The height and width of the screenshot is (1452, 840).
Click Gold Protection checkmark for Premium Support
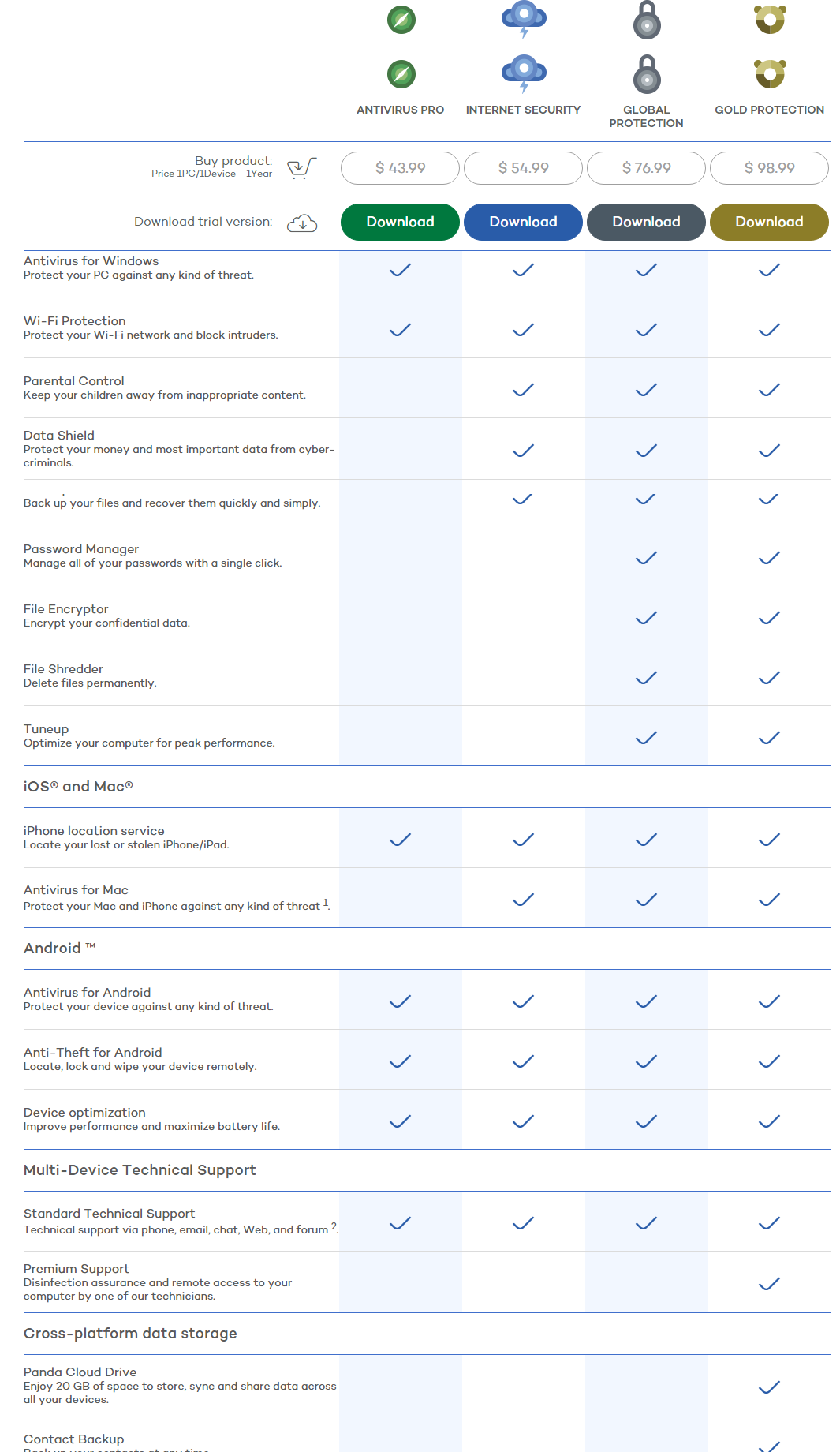(x=769, y=1284)
